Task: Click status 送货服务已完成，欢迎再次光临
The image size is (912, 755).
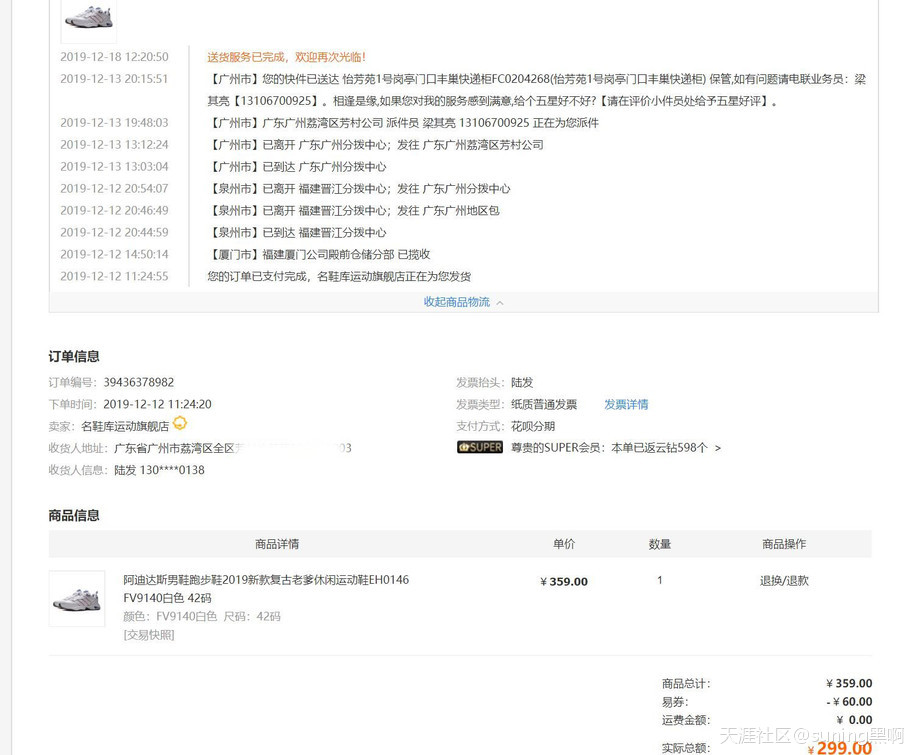Action: click(x=286, y=57)
